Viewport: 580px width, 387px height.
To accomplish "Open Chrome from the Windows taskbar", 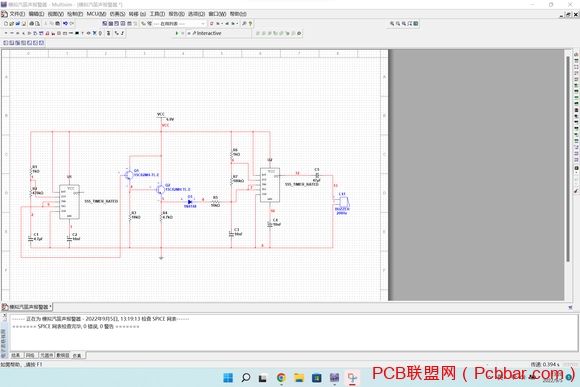I will [x=281, y=377].
